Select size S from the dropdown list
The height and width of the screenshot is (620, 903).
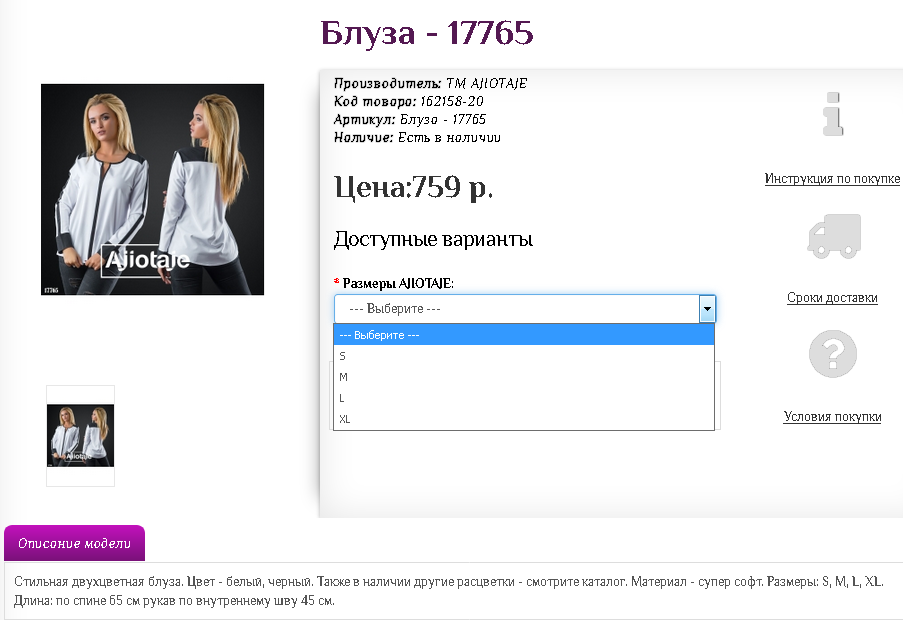pos(524,356)
